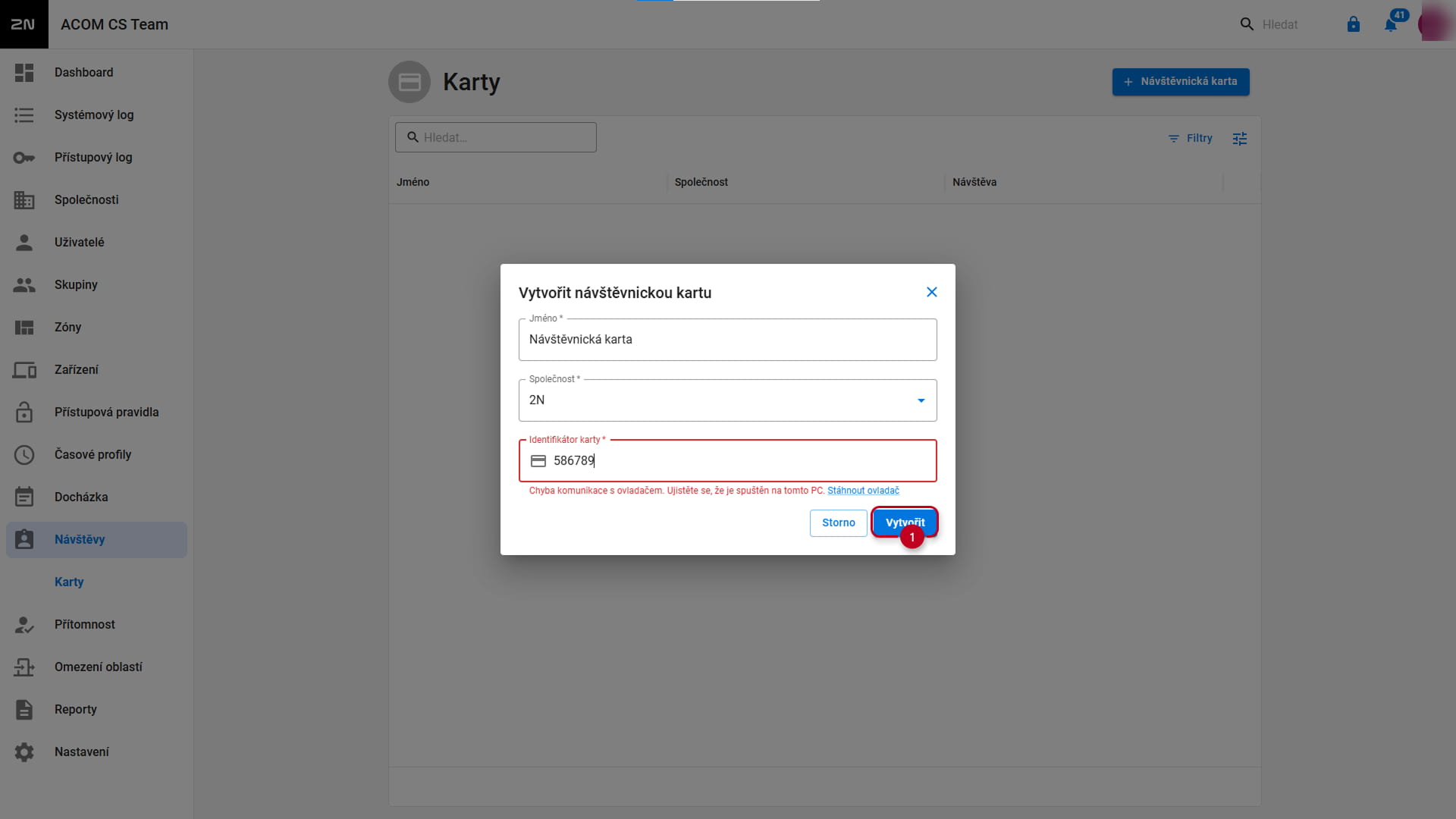This screenshot has height=819, width=1456.
Task: Open Nastavení menu text
Action: tap(82, 752)
